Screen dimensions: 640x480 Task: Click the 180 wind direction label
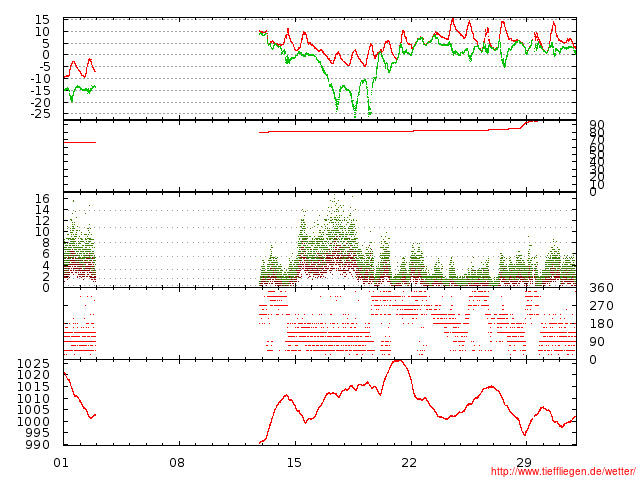(601, 324)
